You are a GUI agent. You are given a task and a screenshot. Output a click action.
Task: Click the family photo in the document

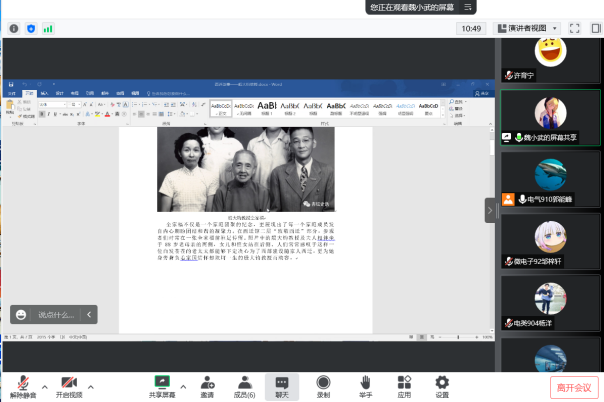[246, 169]
